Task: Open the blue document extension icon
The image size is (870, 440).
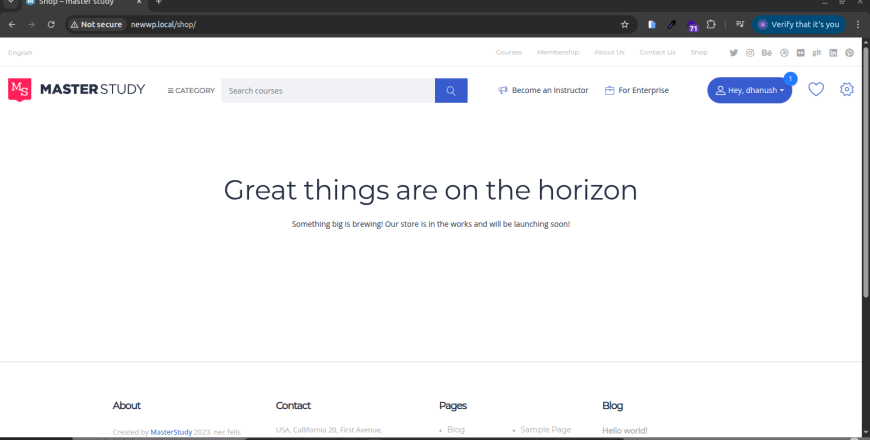Action: tap(652, 24)
